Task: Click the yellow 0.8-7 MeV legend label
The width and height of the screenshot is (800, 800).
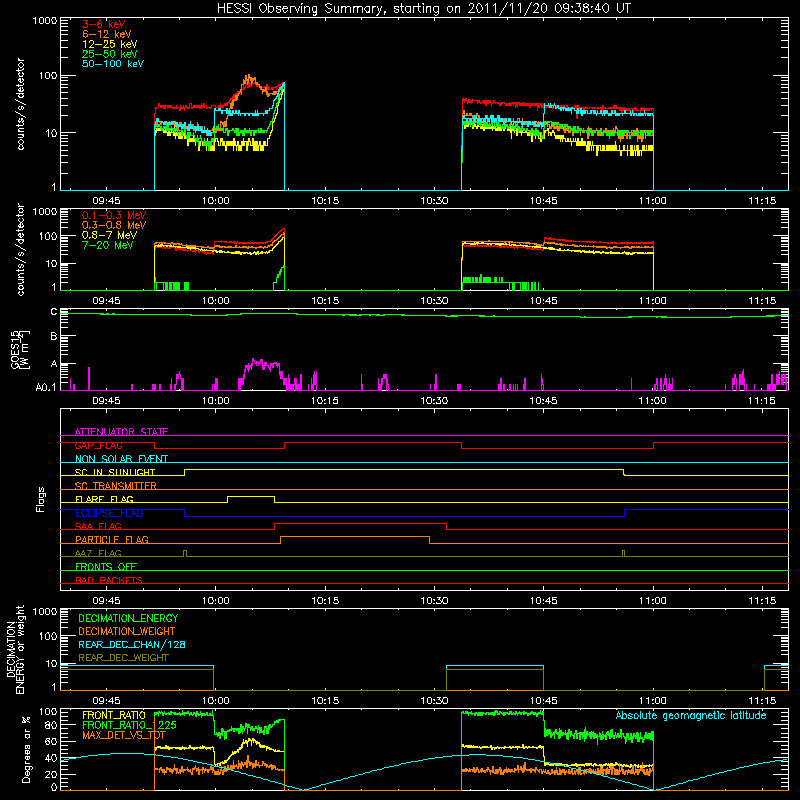Action: pyautogui.click(x=109, y=235)
